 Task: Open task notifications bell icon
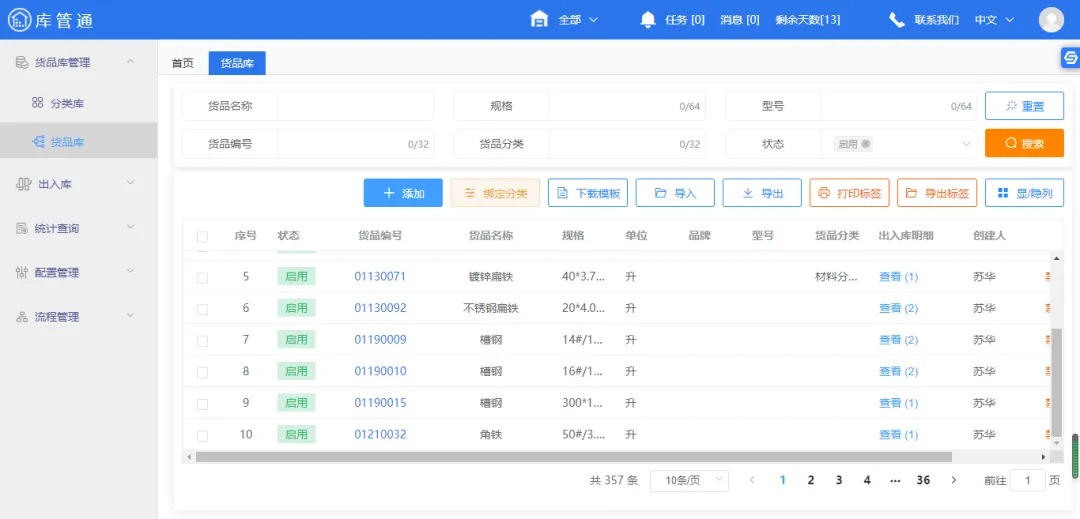[648, 19]
